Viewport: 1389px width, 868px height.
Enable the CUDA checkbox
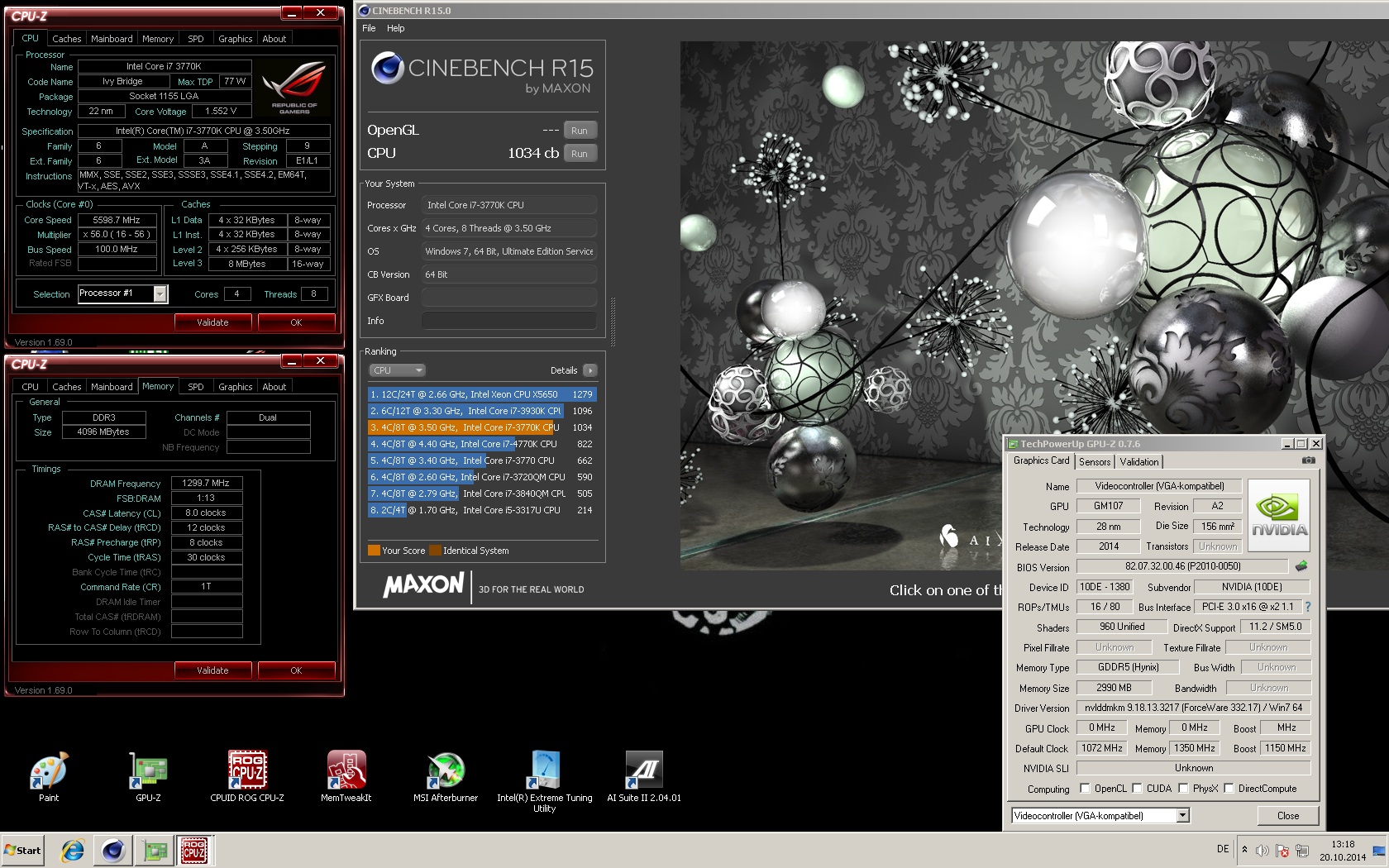(x=1137, y=789)
